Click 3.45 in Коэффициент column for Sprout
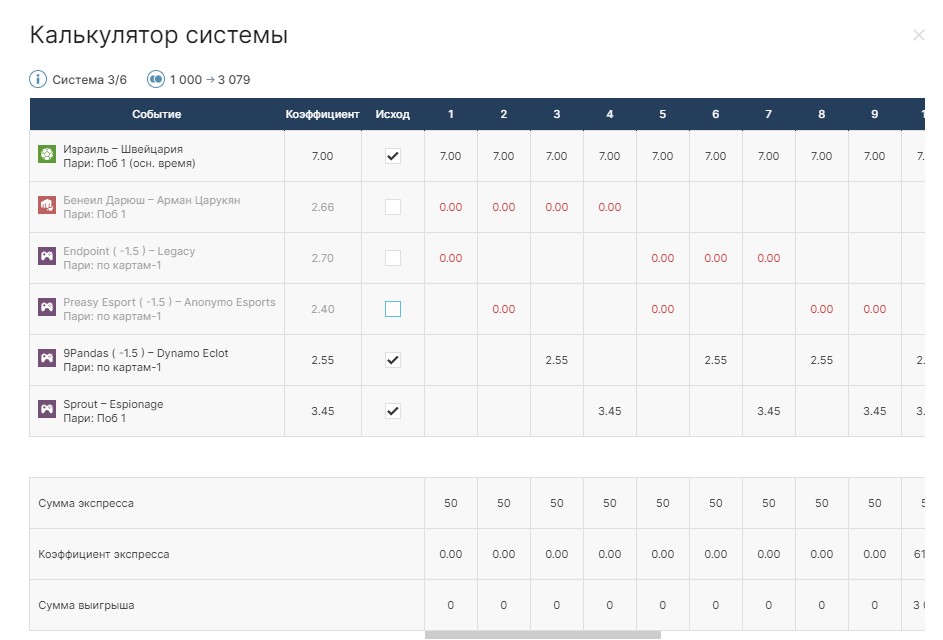Screen dimensions: 943x640 322,411
